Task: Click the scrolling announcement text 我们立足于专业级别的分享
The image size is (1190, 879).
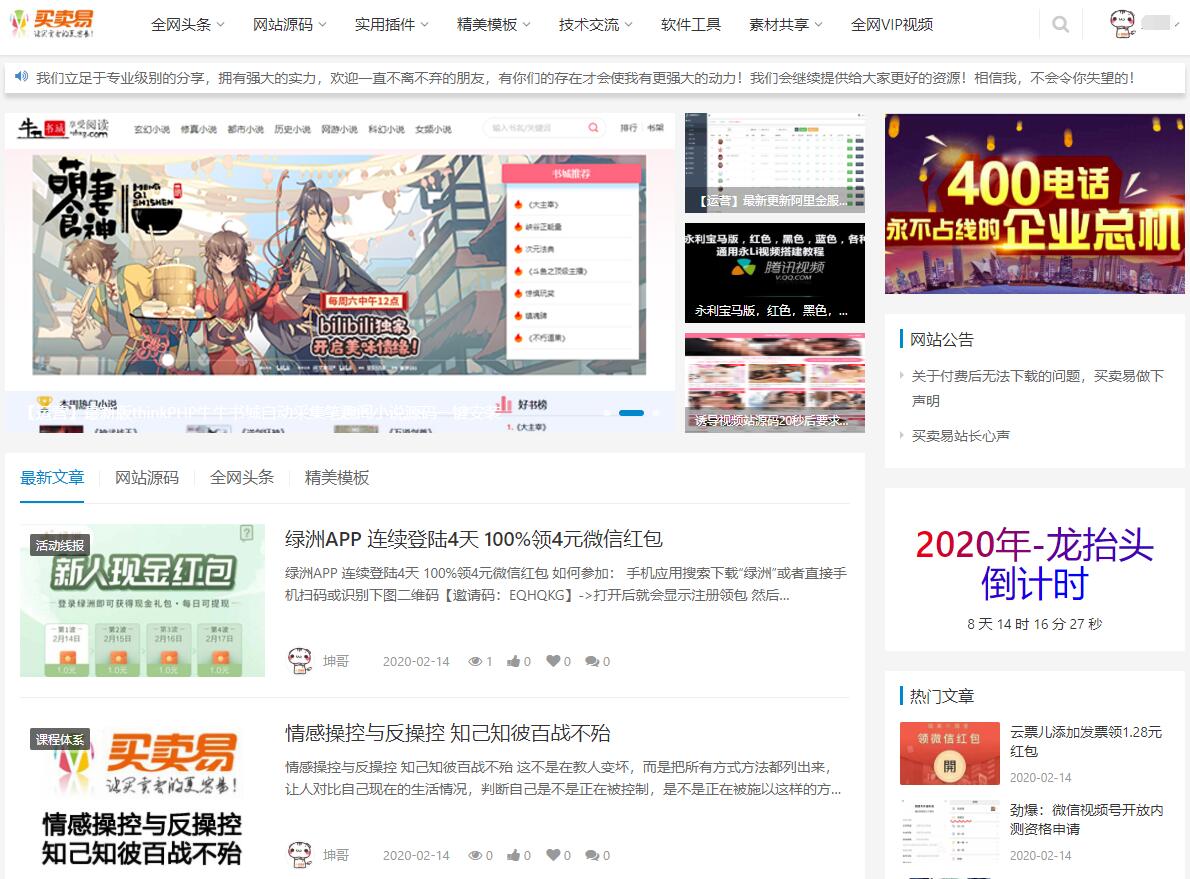Action: (585, 77)
